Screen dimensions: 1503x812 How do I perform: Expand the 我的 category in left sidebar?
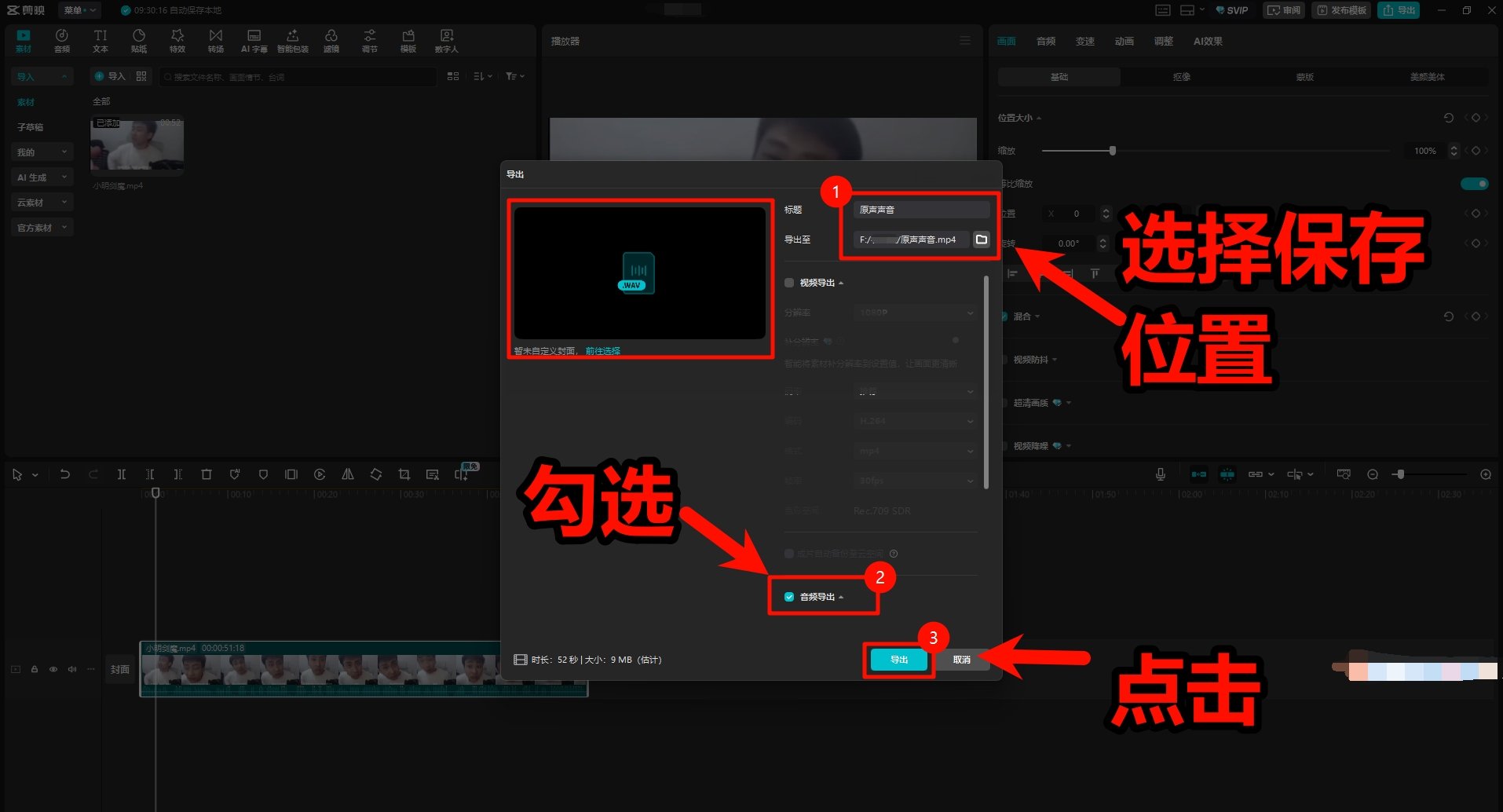[x=41, y=151]
